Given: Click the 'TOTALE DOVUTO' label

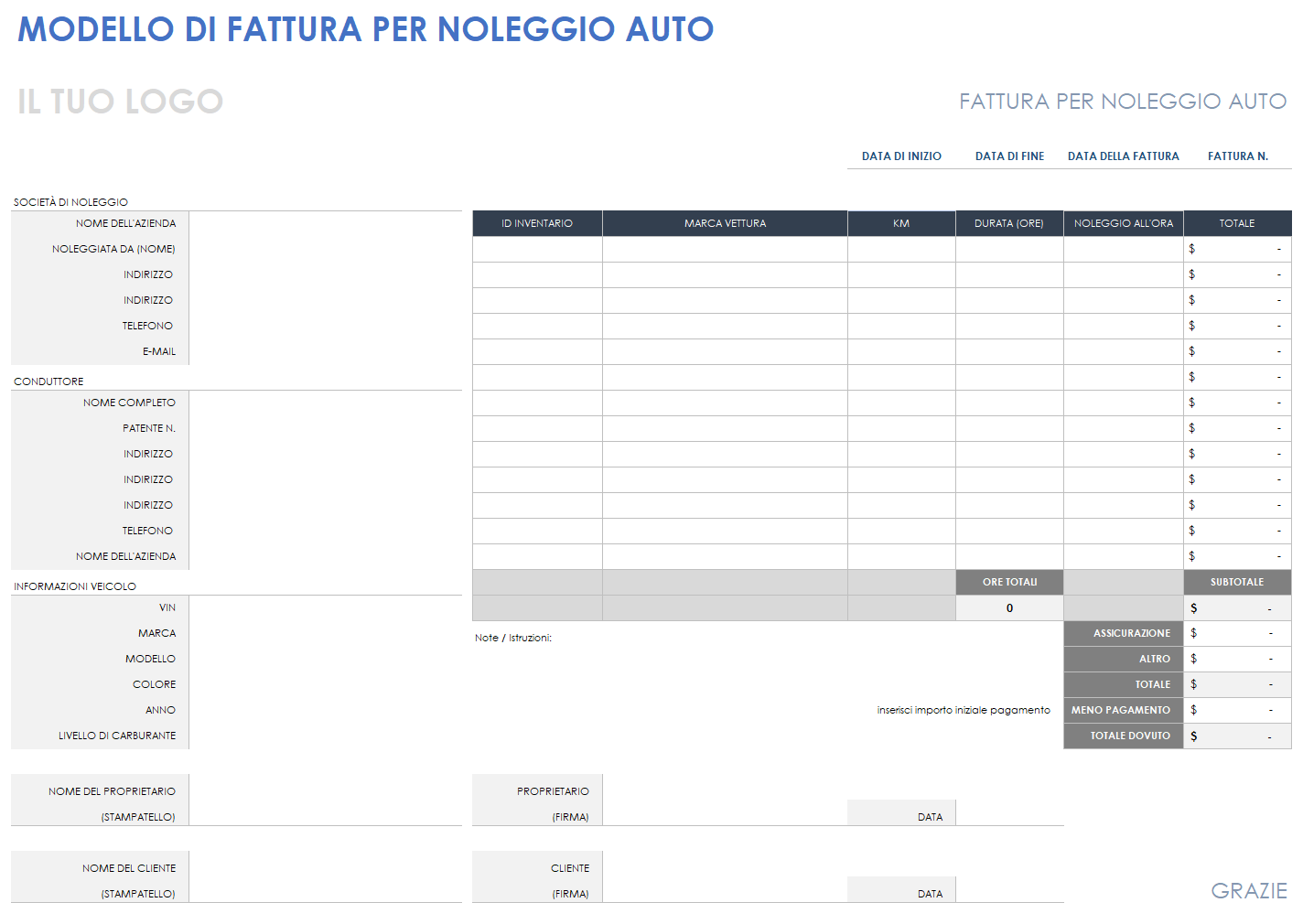Looking at the screenshot, I should point(1123,736).
